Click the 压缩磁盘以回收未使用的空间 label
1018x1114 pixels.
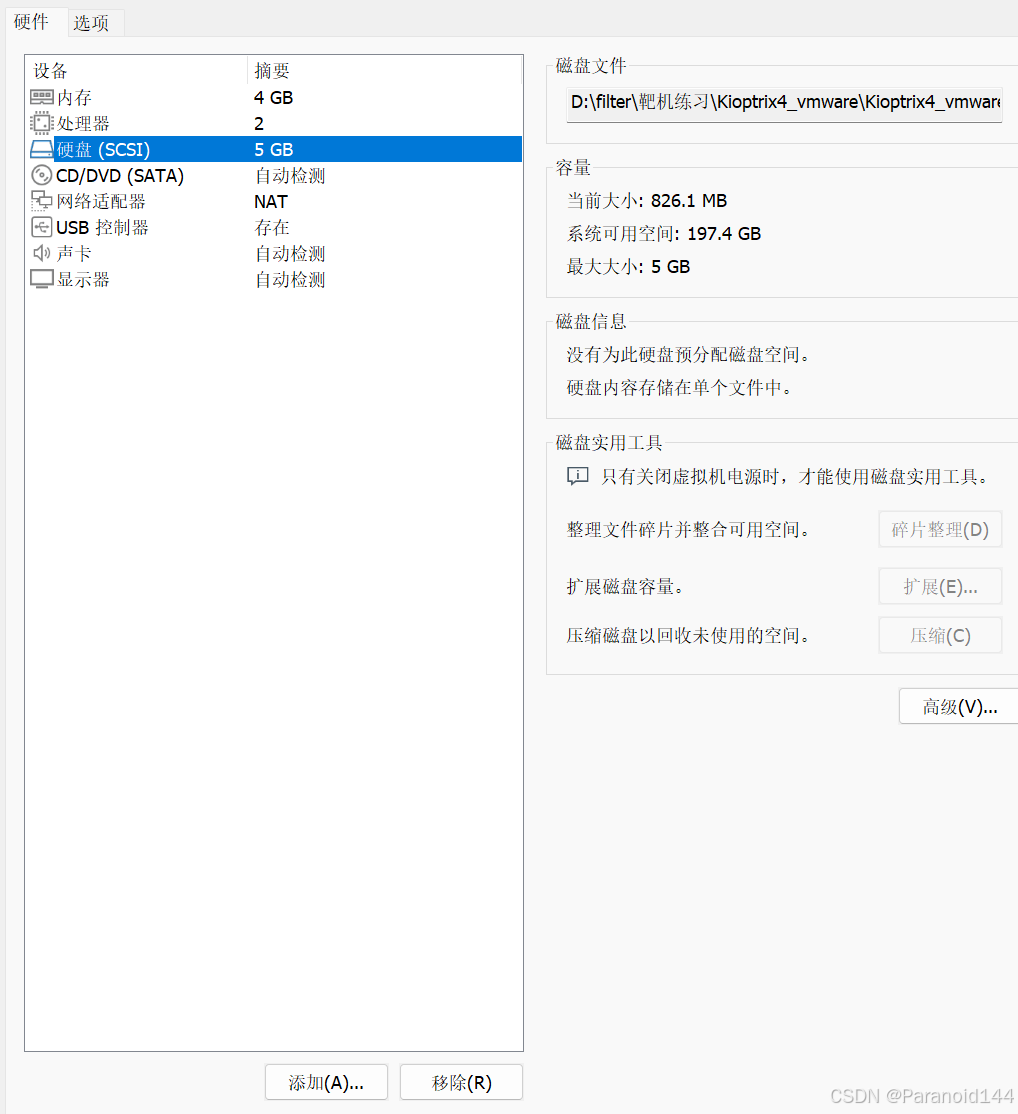tap(688, 636)
